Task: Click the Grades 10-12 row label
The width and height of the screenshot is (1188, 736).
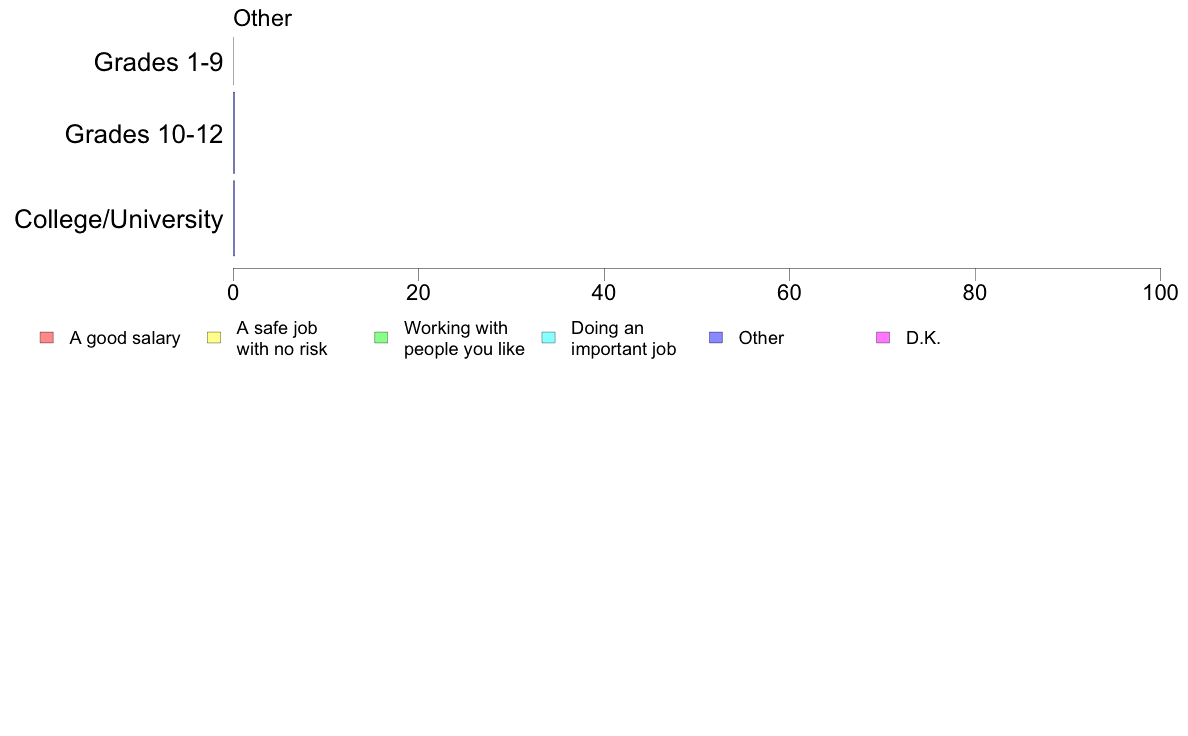Action: (144, 134)
